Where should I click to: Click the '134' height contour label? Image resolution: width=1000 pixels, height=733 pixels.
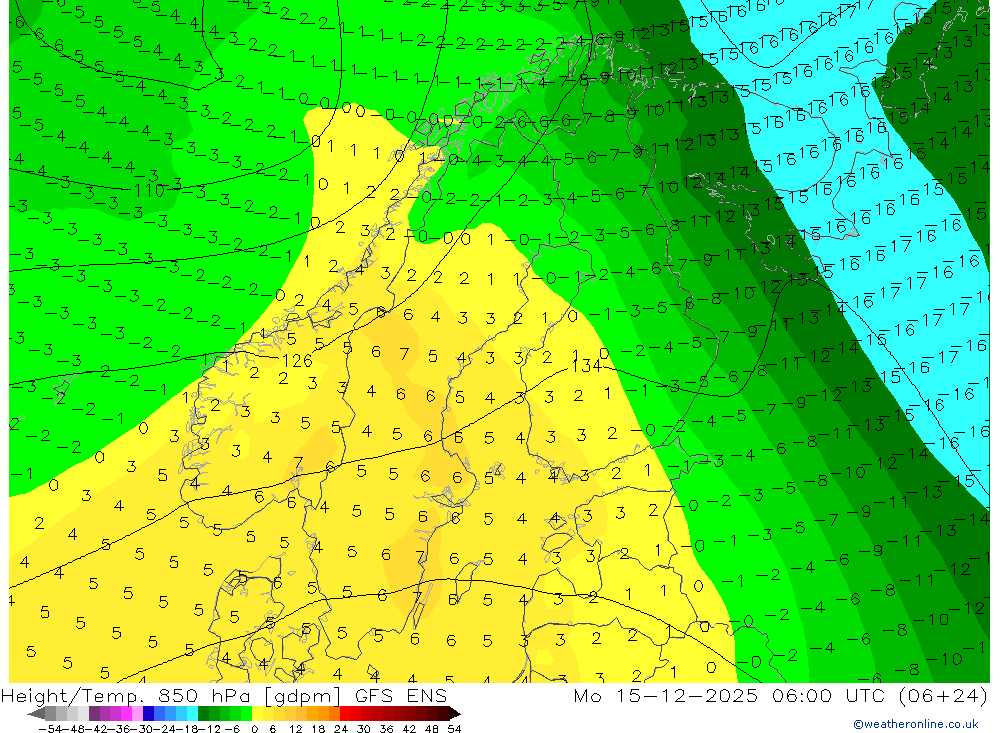click(586, 366)
